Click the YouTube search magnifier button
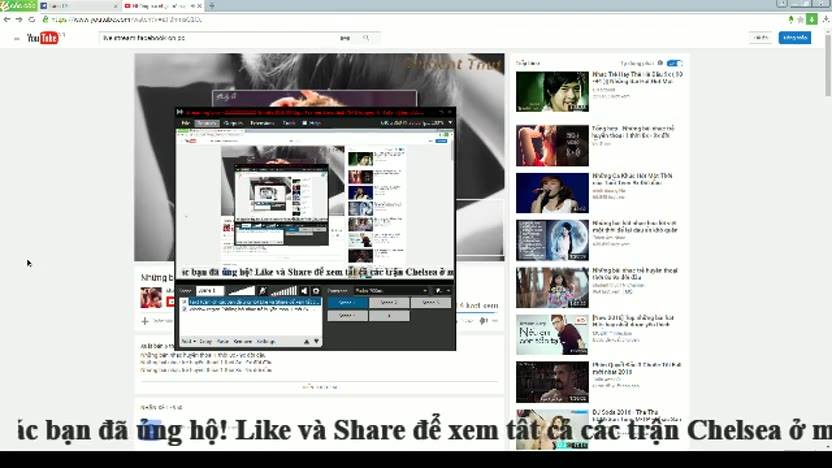Image resolution: width=832 pixels, height=468 pixels. (366, 38)
